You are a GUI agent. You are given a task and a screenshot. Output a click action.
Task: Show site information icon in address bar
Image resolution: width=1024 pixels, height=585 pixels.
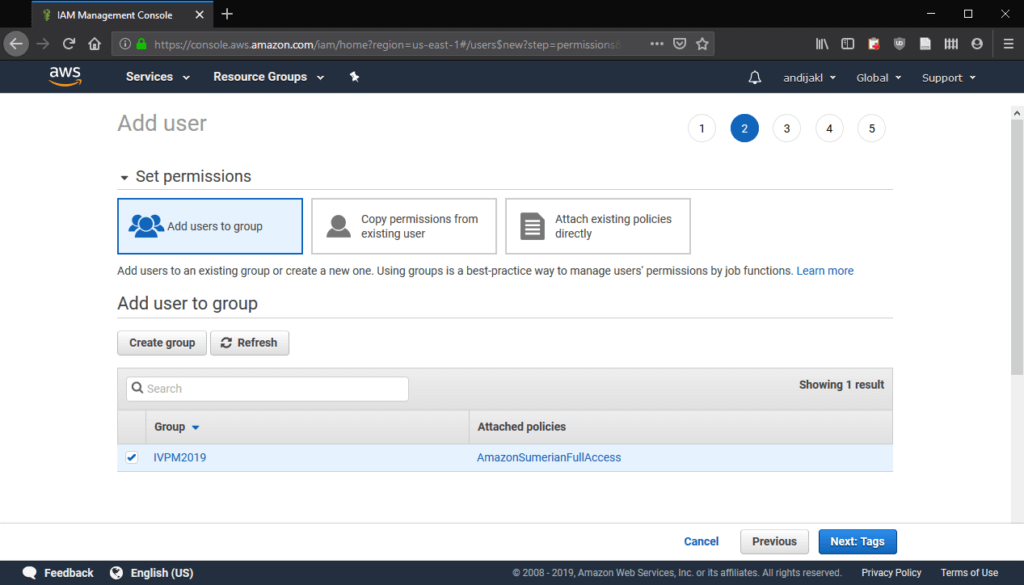124,44
